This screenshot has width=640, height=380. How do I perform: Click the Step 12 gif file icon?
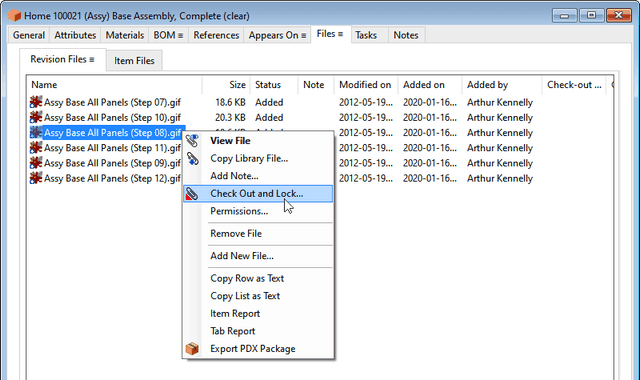36,178
